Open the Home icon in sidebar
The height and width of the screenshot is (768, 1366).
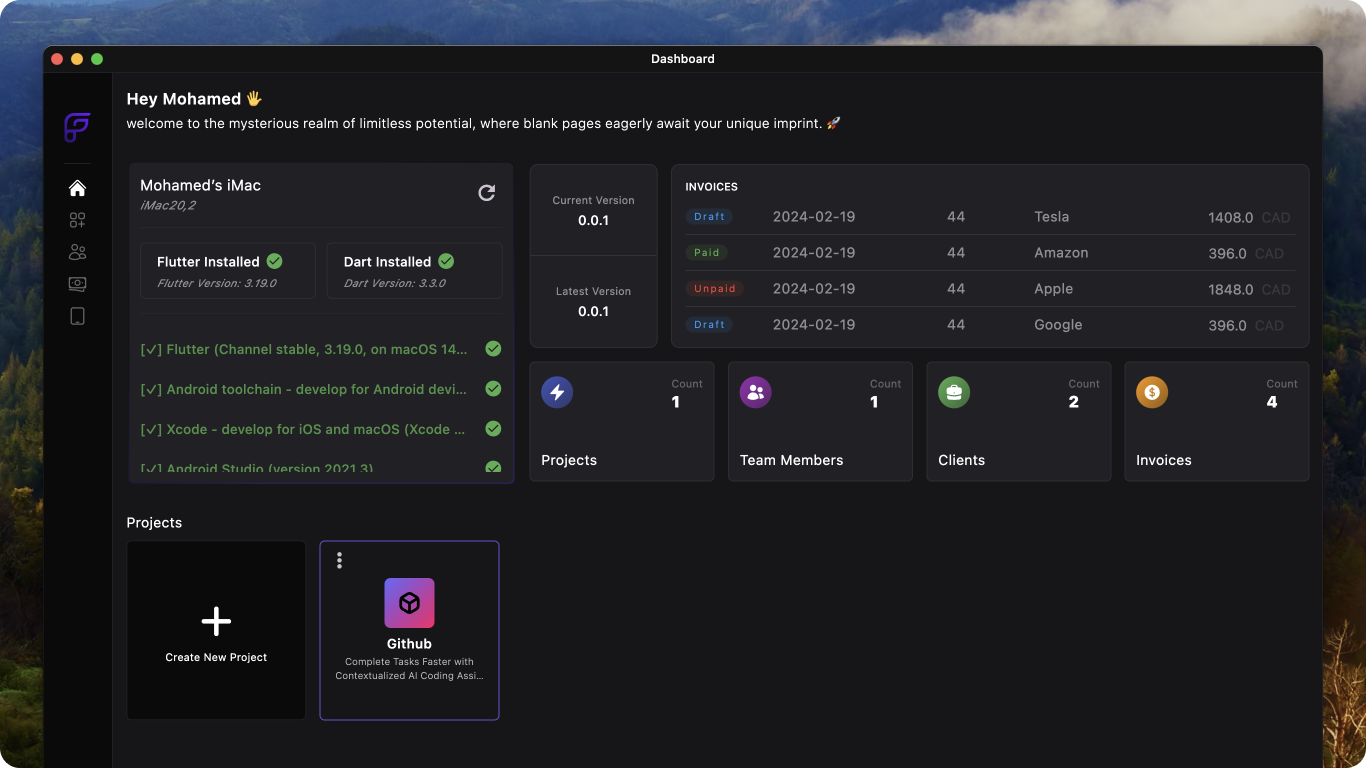[x=77, y=188]
